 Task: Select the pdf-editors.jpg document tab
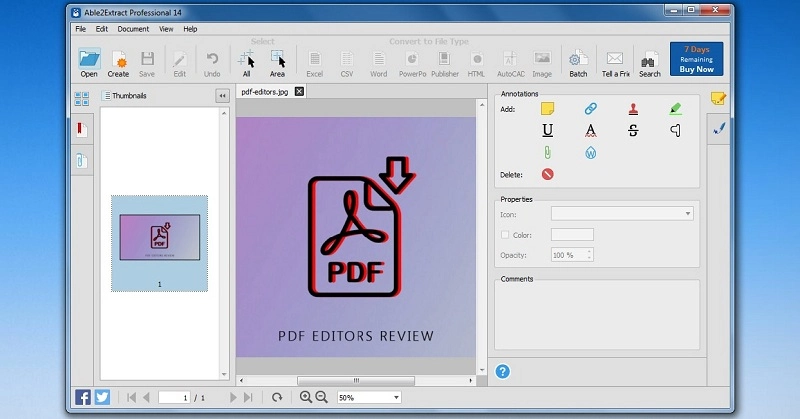pyautogui.click(x=265, y=92)
